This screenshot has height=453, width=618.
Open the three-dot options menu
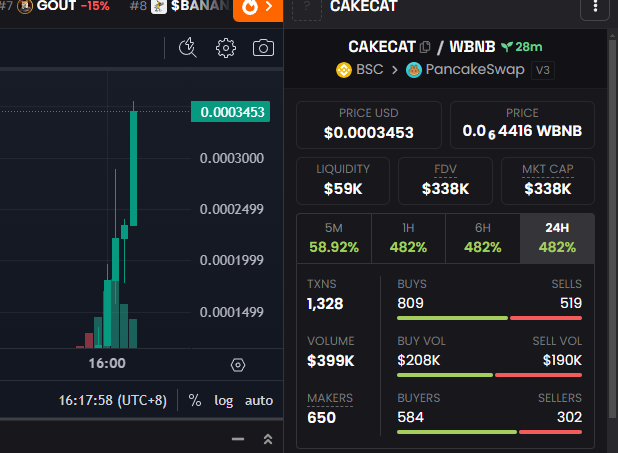tap(595, 7)
